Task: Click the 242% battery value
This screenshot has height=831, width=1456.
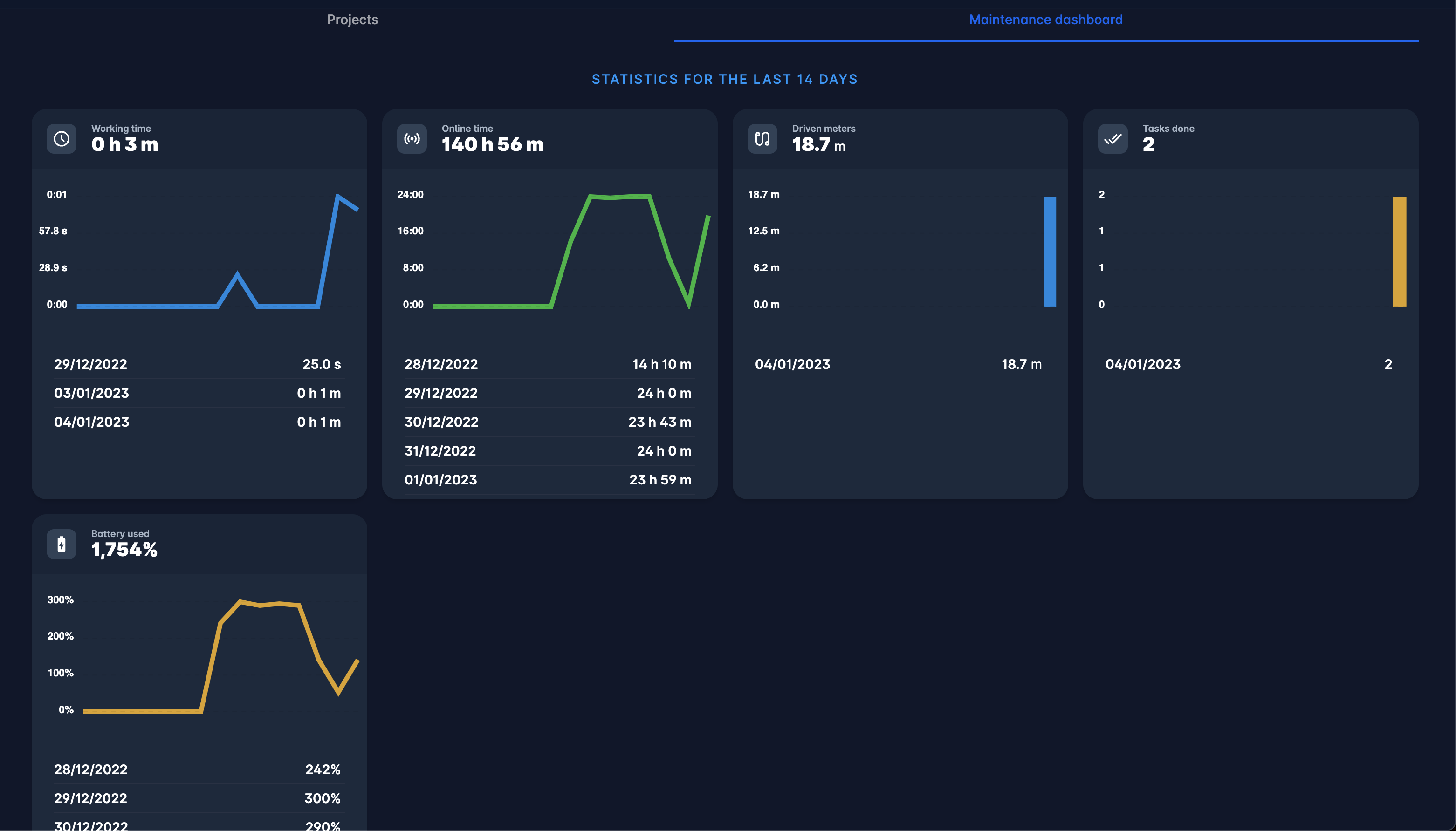Action: point(323,770)
